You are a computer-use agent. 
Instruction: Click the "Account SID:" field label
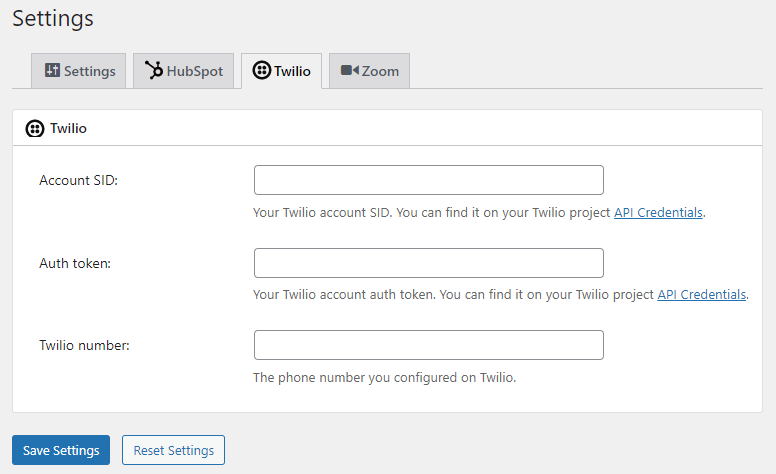79,181
